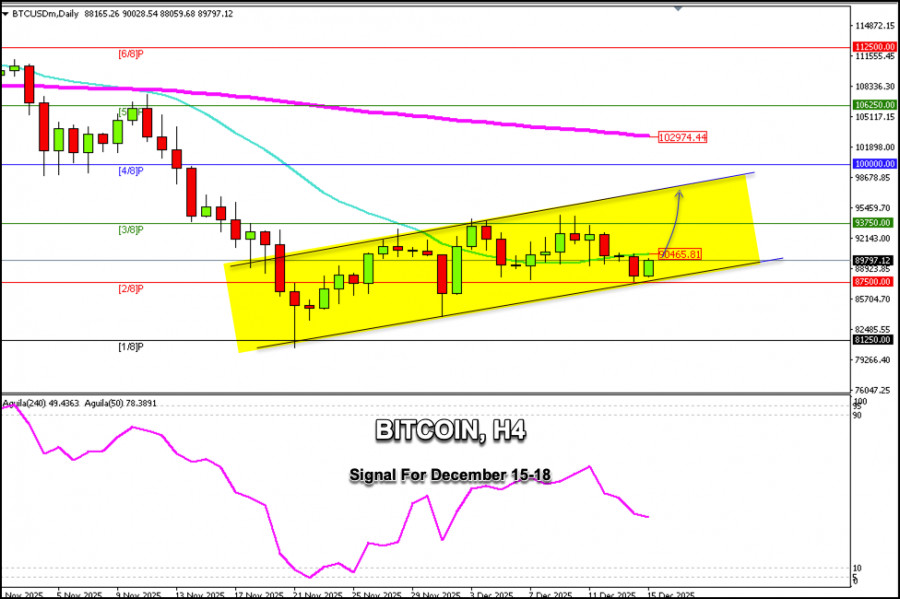Click the 25 Nov 2025 date label
Screen dimensions: 900x599
(377, 594)
